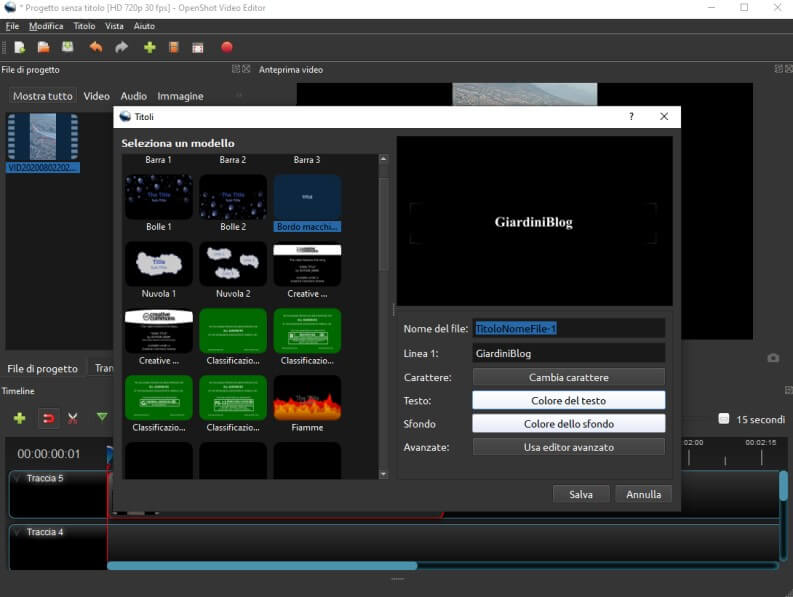Click the Salva button
This screenshot has height=597, width=793.
[581, 494]
